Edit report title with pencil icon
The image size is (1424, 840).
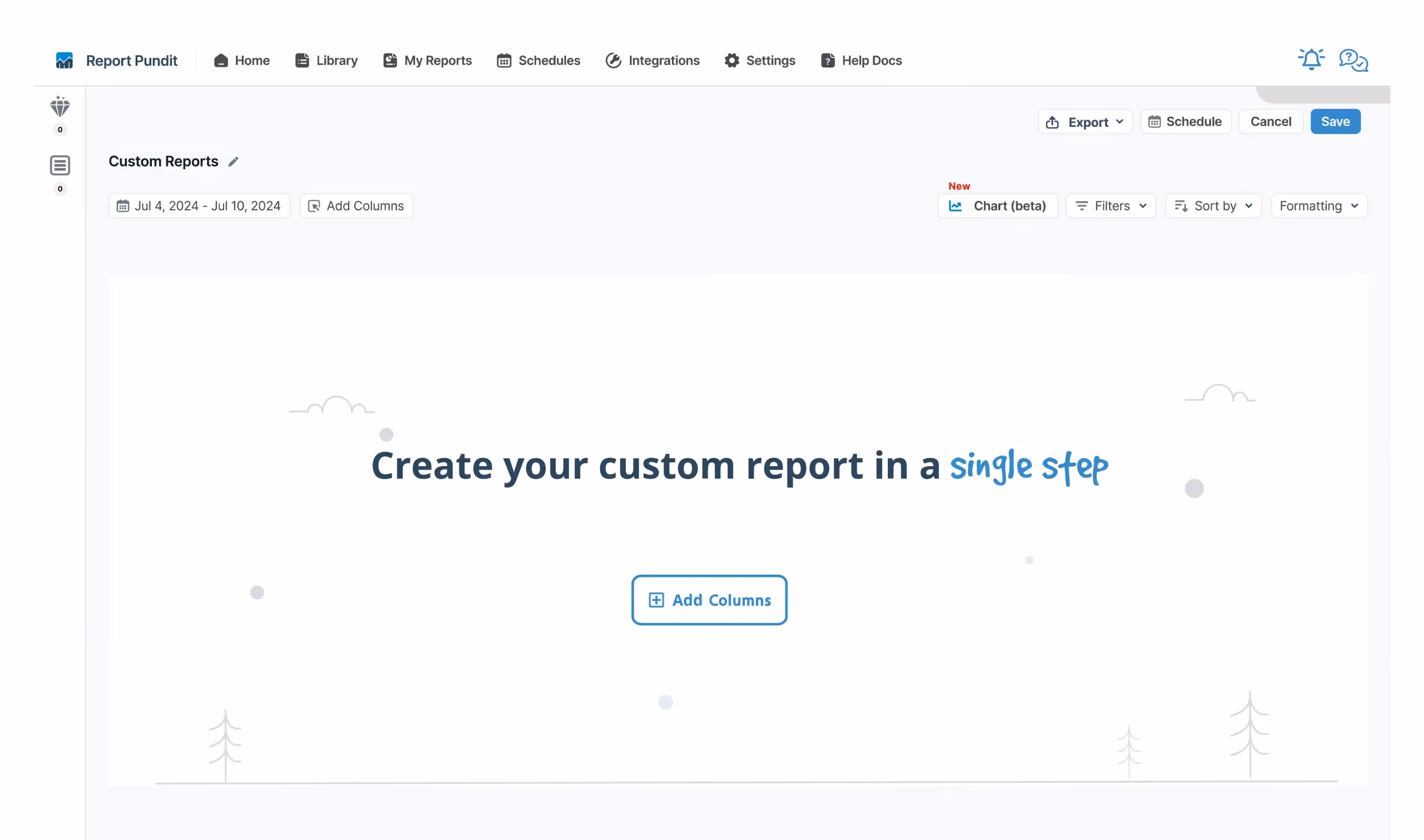(233, 162)
